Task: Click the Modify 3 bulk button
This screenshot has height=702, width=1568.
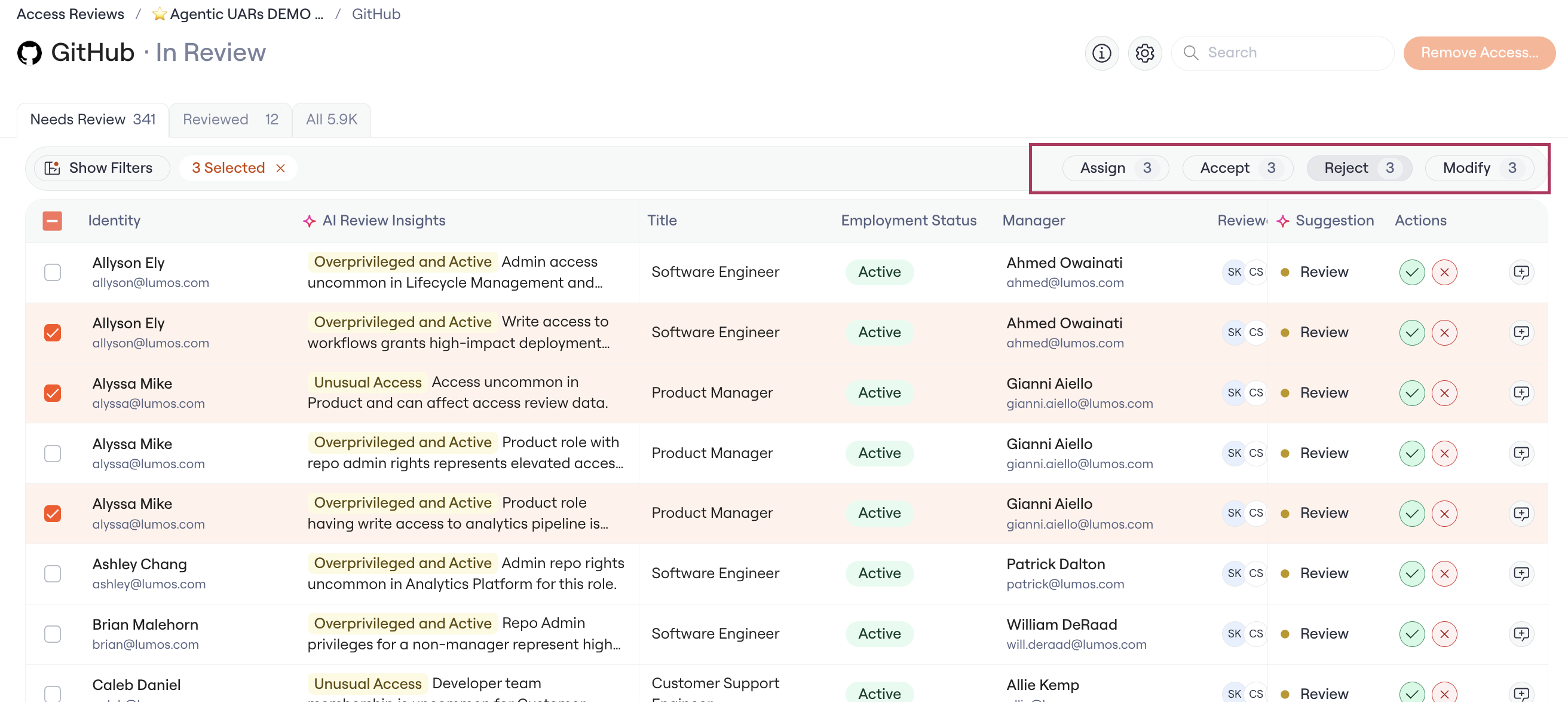Action: 1478,168
